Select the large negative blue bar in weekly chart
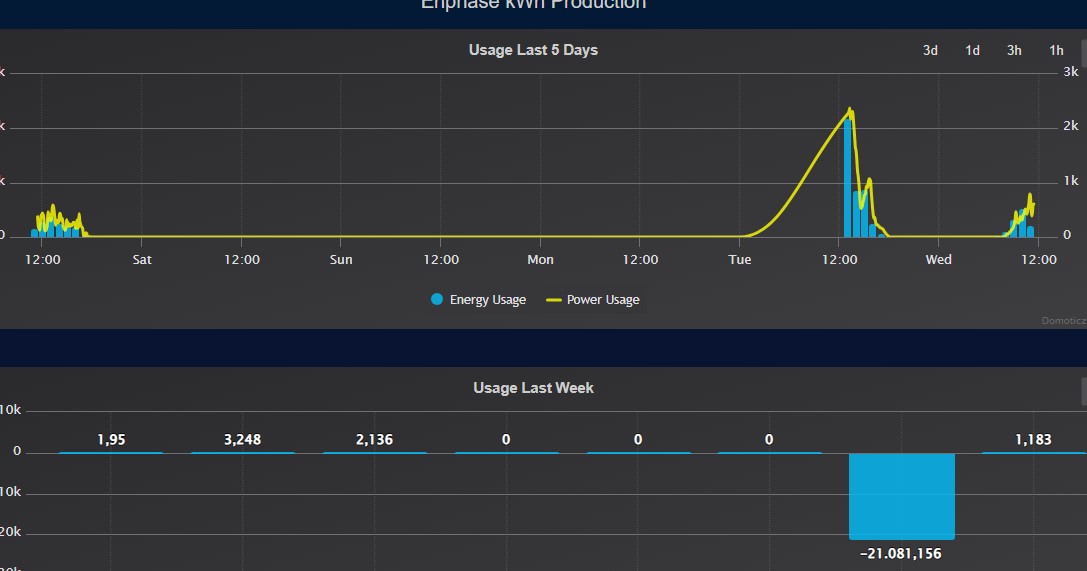The image size is (1087, 571). click(x=902, y=496)
